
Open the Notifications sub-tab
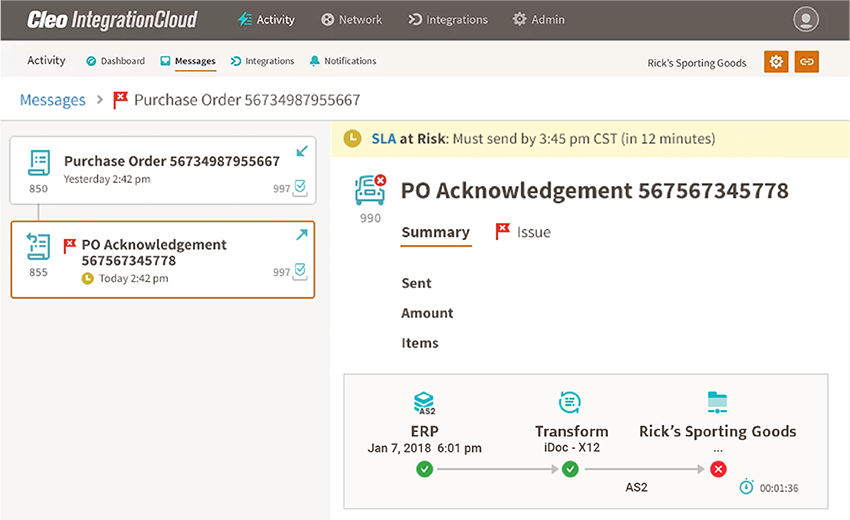click(343, 61)
